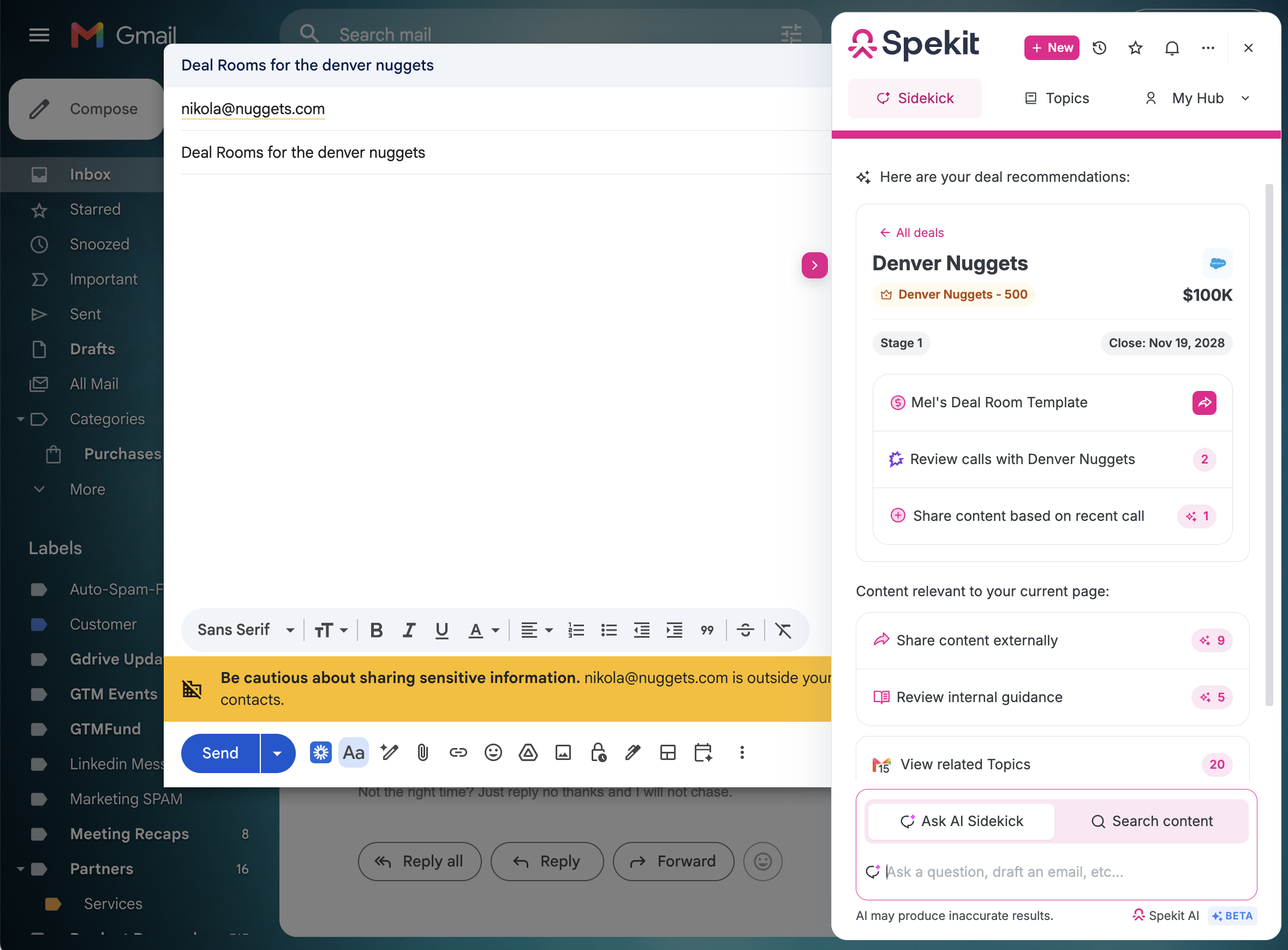The width and height of the screenshot is (1288, 950).
Task: Open the Inbox folder
Action: [x=90, y=174]
